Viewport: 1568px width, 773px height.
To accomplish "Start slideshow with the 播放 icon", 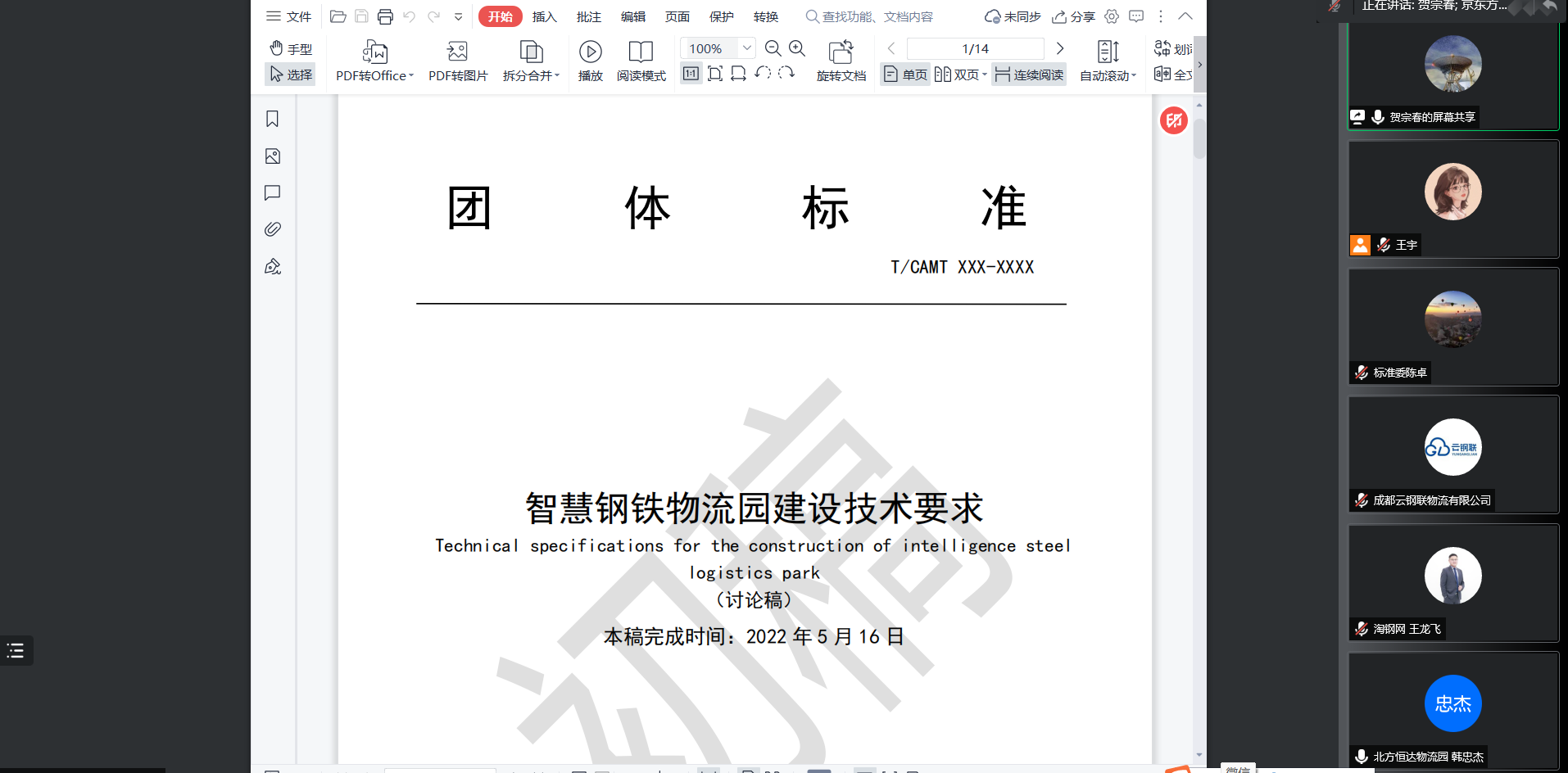I will tap(590, 52).
